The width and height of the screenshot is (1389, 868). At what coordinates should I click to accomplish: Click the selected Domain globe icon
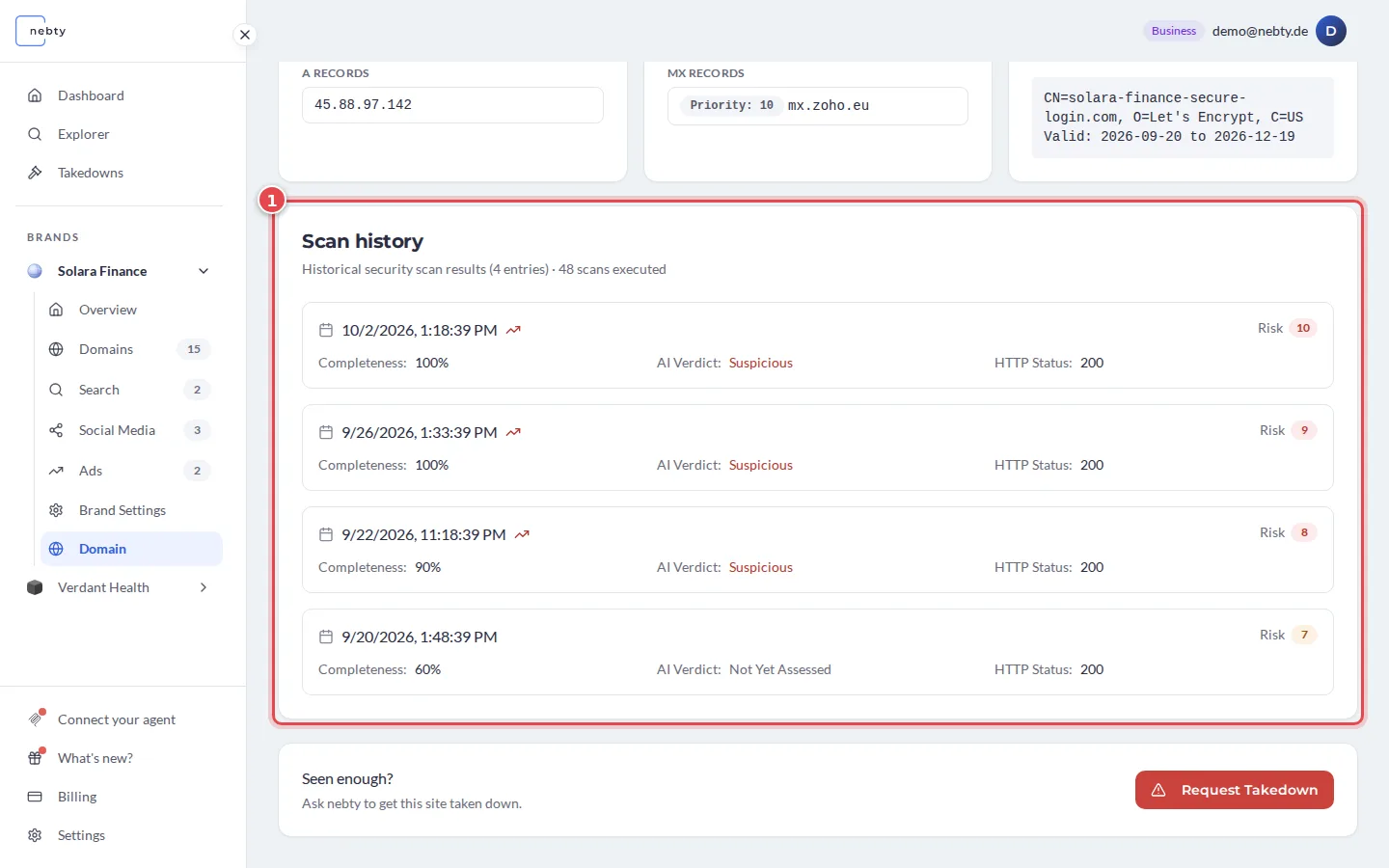click(56, 549)
